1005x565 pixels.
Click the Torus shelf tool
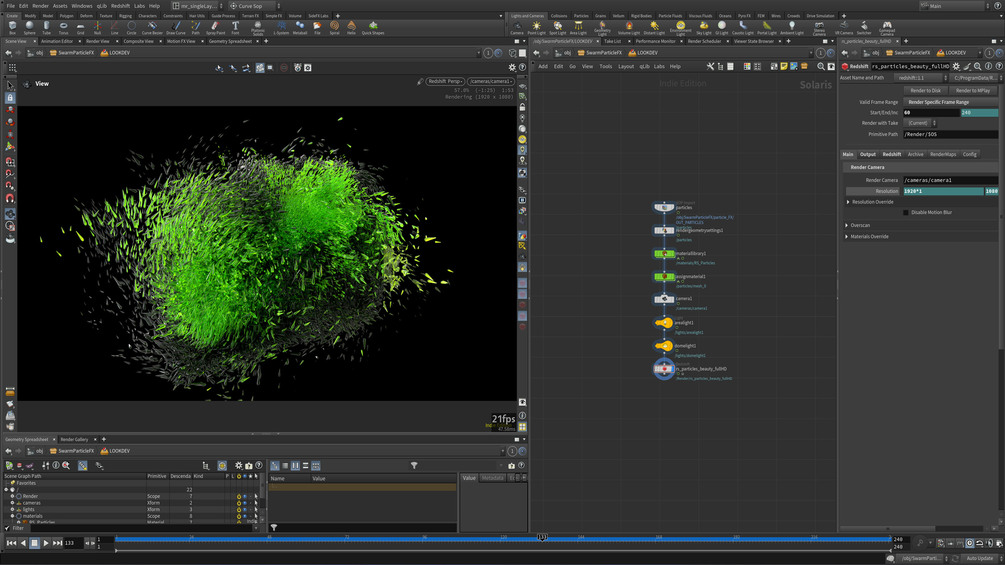(x=63, y=27)
